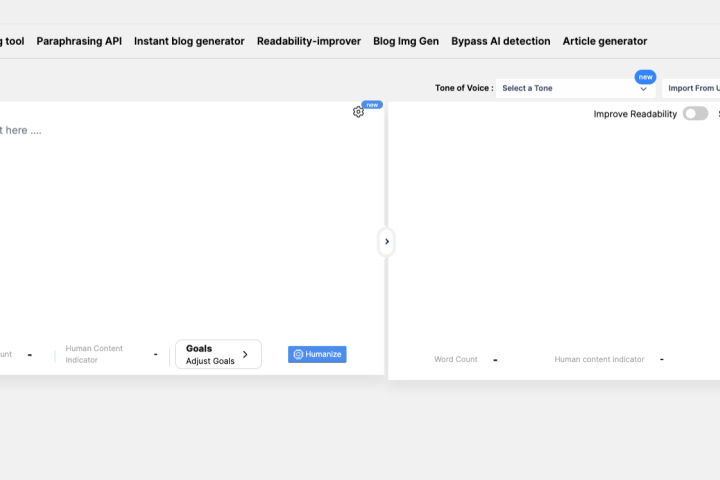This screenshot has height=480, width=720.
Task: Click the Humanize button
Action: 317,354
